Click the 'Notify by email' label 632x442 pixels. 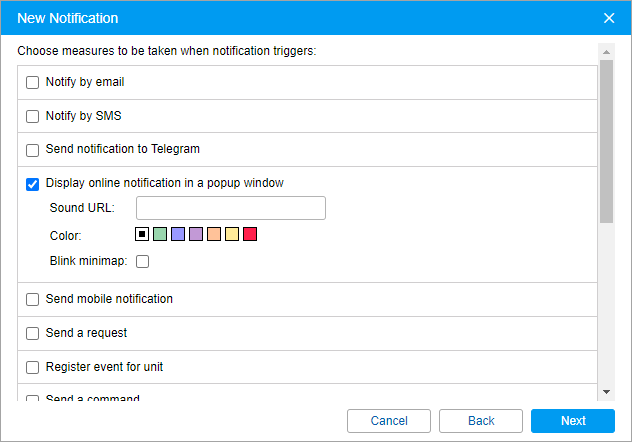(x=85, y=82)
